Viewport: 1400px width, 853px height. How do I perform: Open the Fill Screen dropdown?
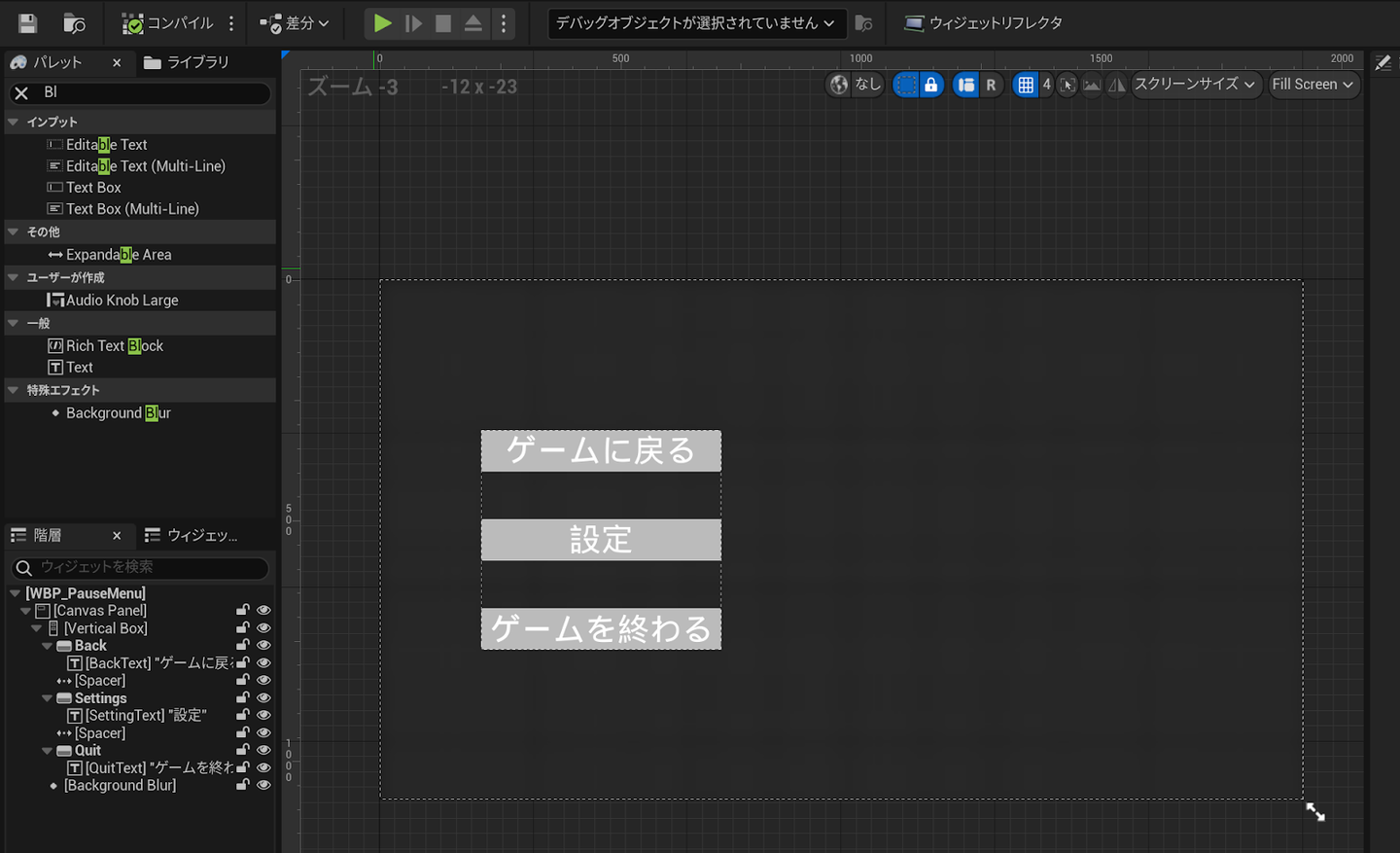pos(1312,85)
